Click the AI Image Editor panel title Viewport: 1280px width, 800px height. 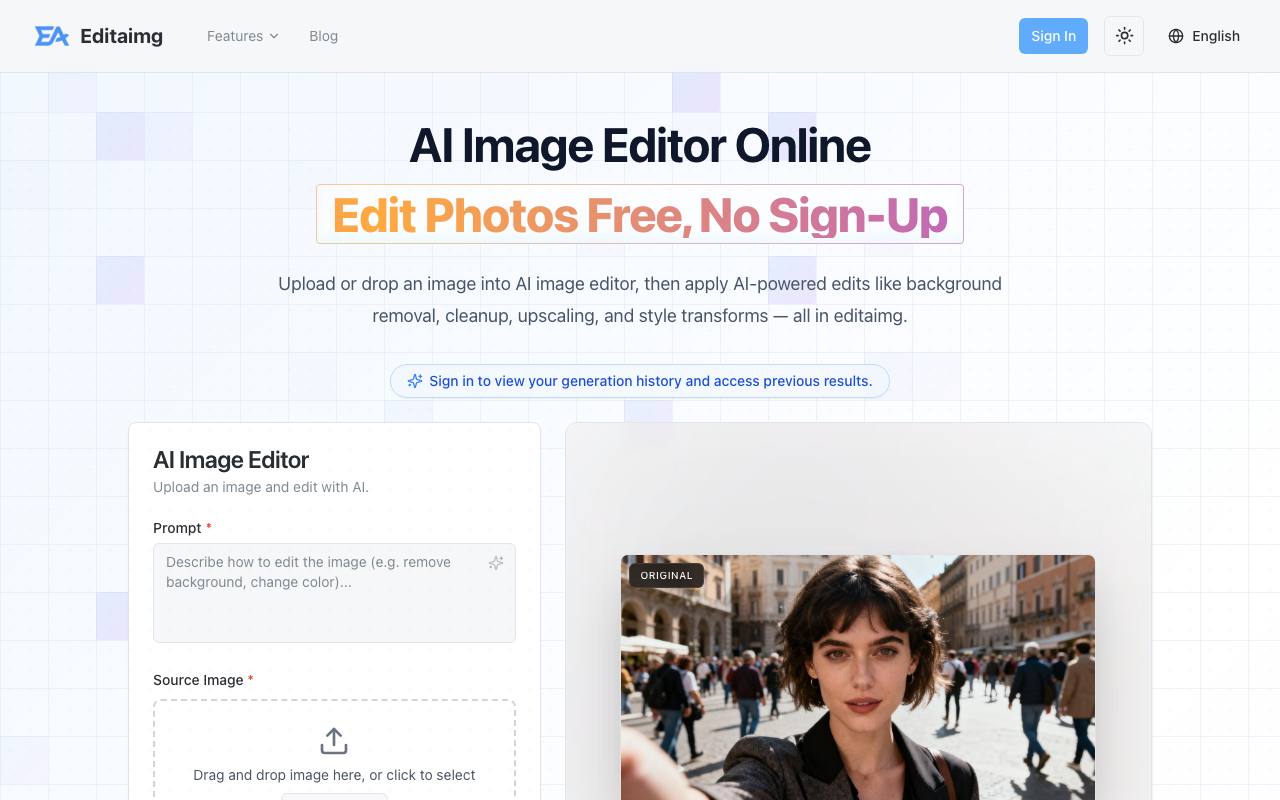231,460
